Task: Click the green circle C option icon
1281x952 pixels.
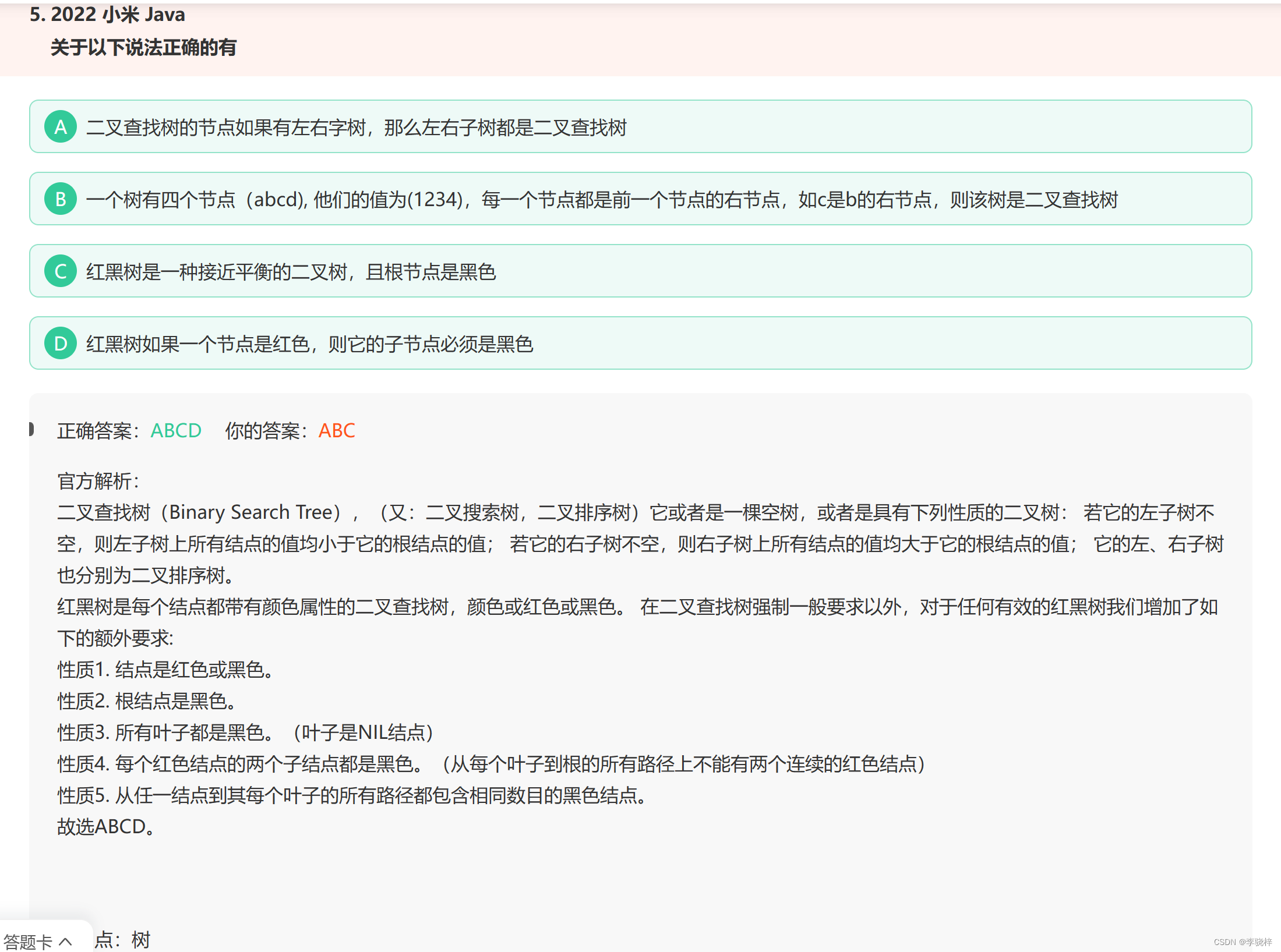Action: (61, 271)
